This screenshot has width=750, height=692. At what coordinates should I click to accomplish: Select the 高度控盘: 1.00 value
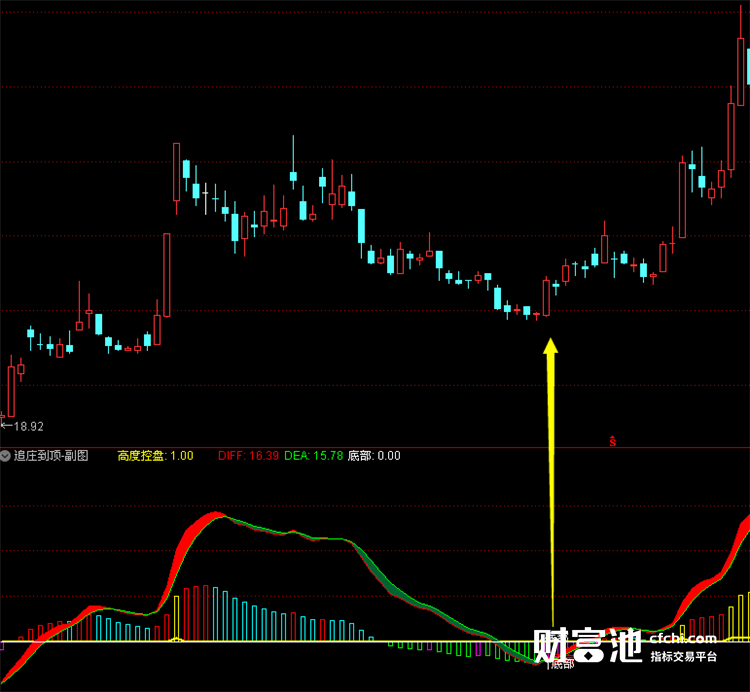155,456
